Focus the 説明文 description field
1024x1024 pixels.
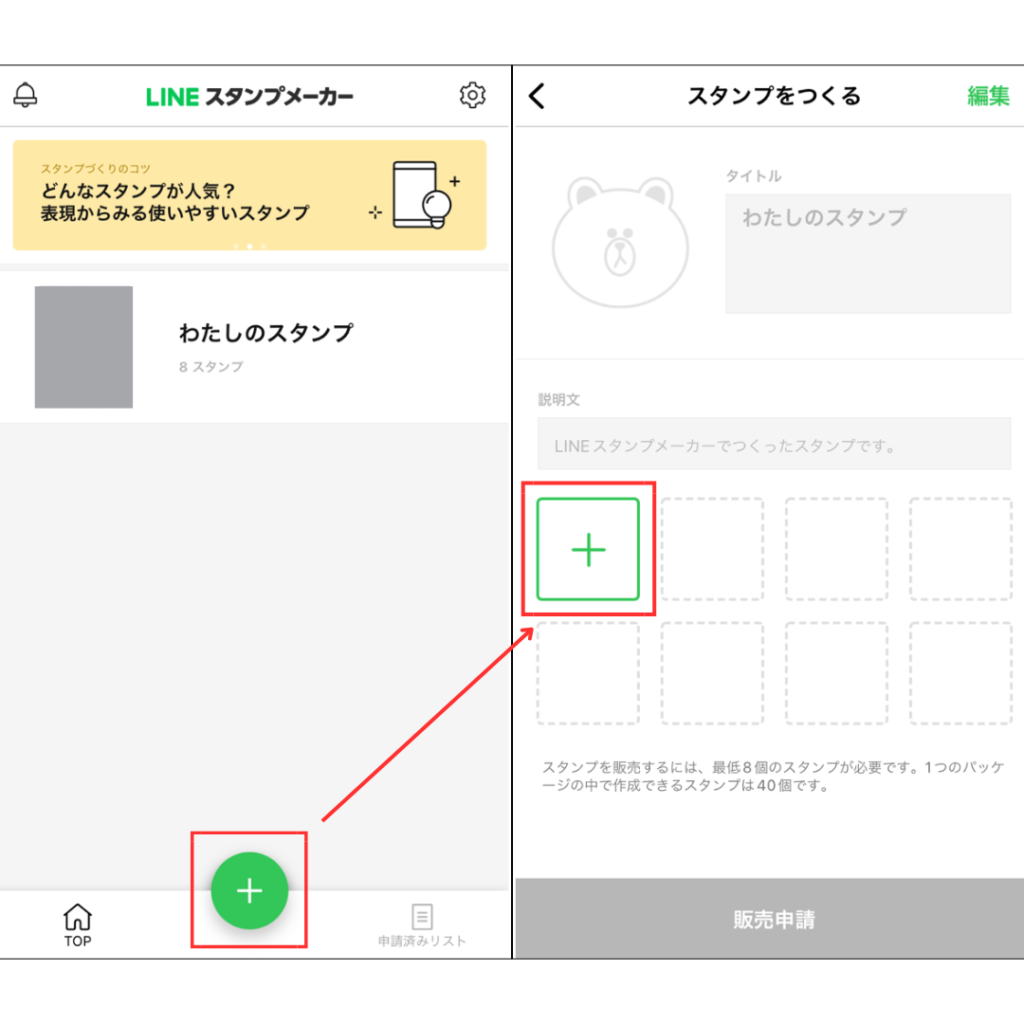click(x=774, y=444)
